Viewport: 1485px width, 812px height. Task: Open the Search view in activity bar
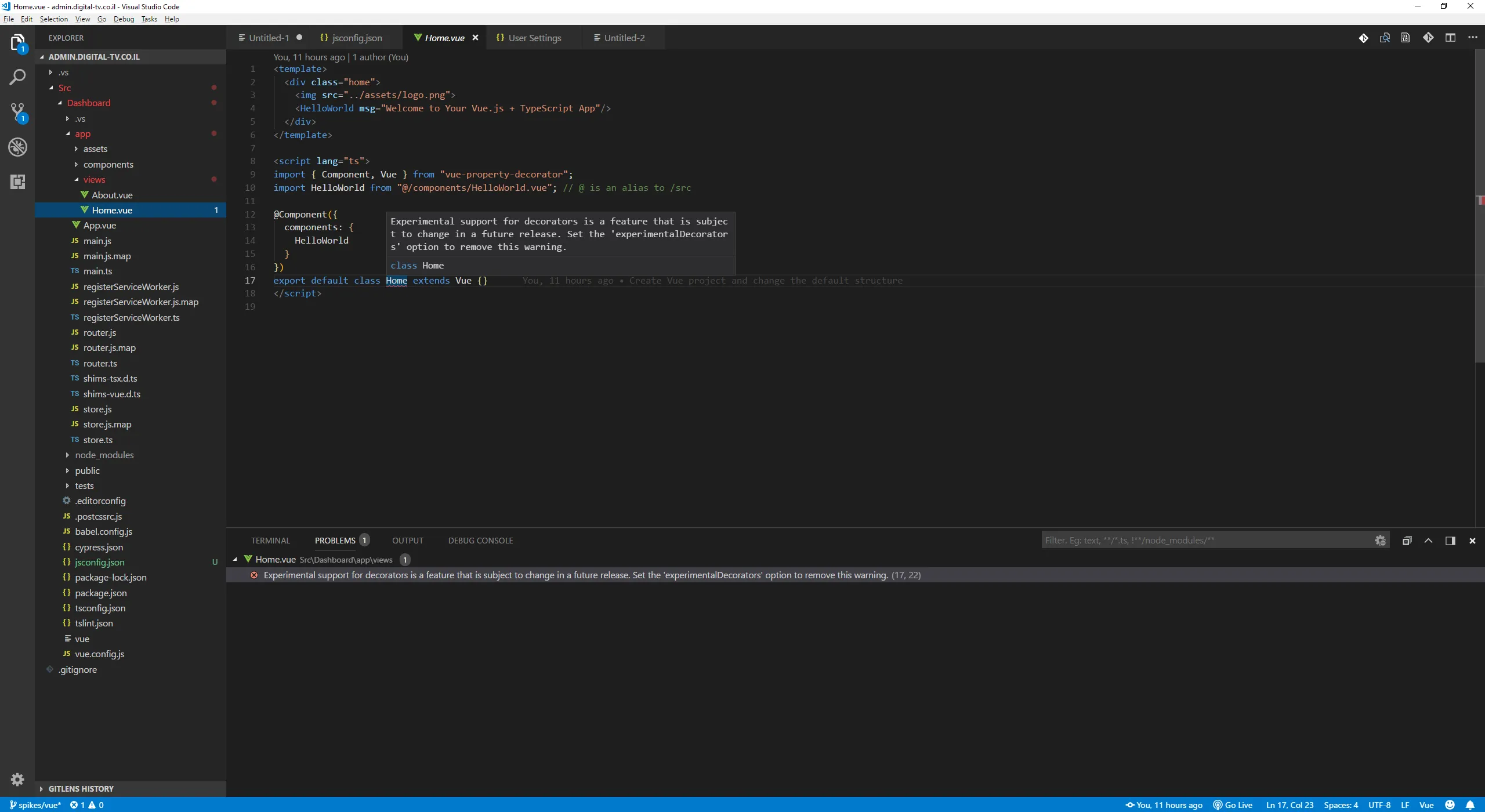[x=17, y=77]
